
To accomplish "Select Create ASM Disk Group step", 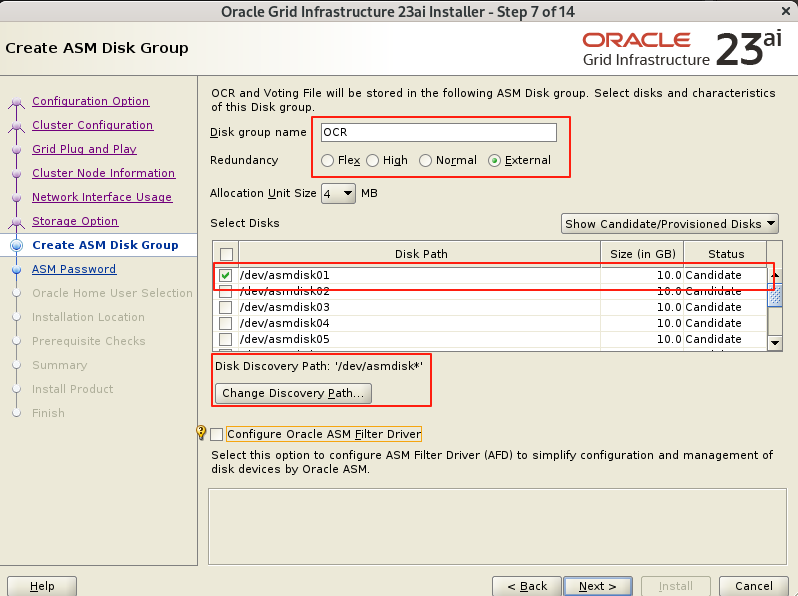I will point(105,245).
